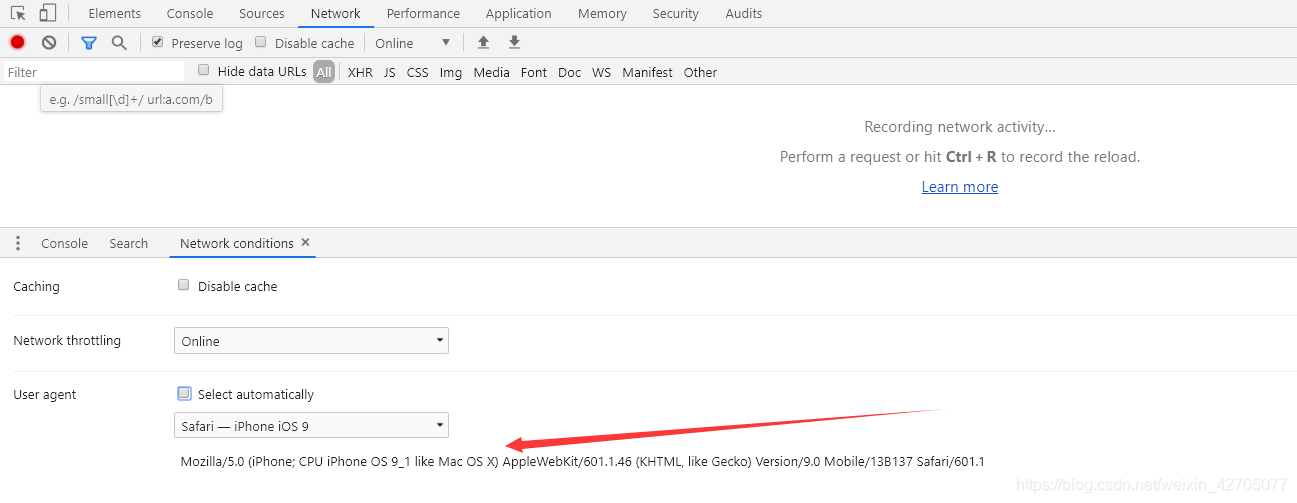Select the drawer Network conditions tab

tap(237, 243)
